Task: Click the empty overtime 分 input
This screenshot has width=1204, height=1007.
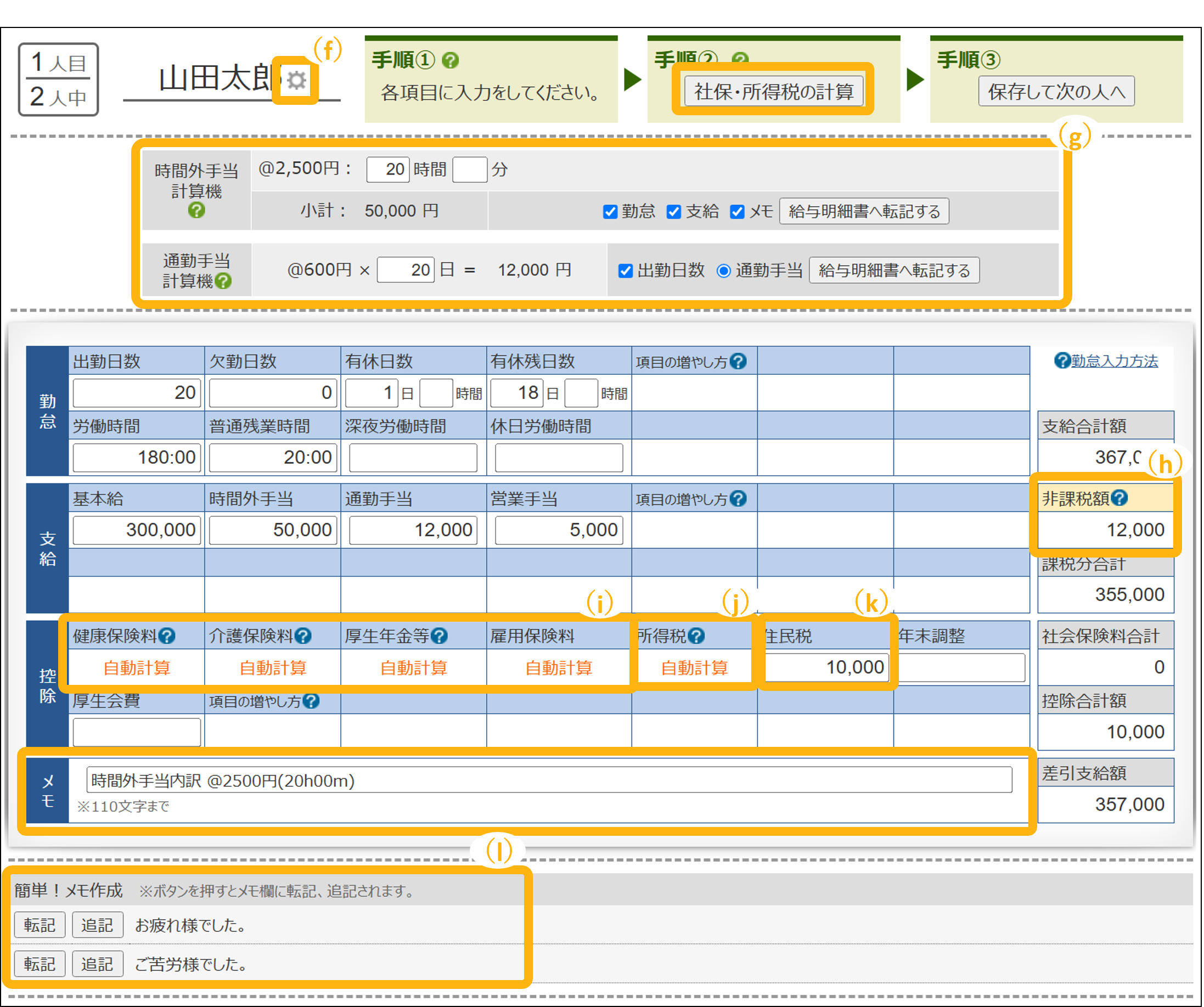Action: pyautogui.click(x=470, y=169)
